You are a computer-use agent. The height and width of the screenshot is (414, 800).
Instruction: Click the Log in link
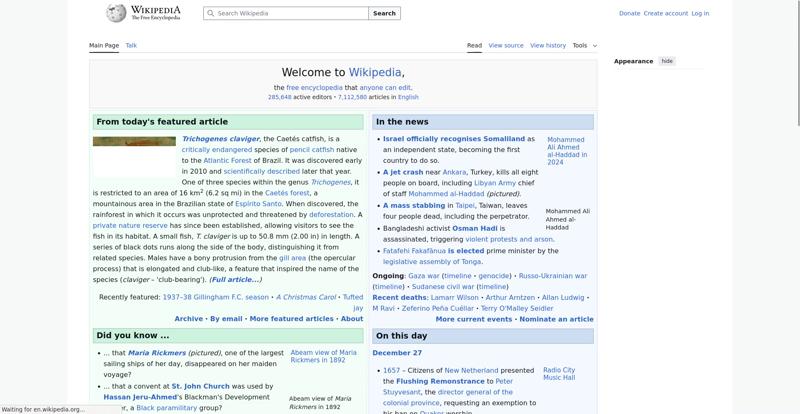click(700, 14)
